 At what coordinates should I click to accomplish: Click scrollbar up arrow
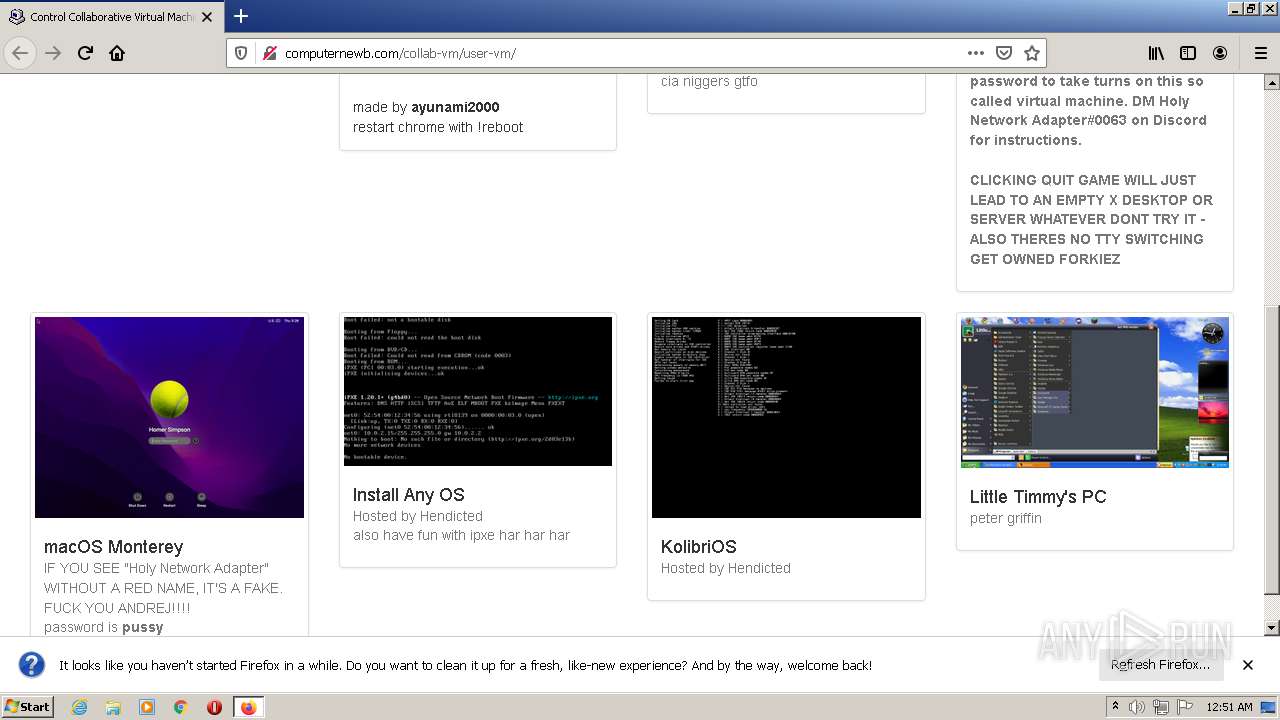pos(1271,82)
